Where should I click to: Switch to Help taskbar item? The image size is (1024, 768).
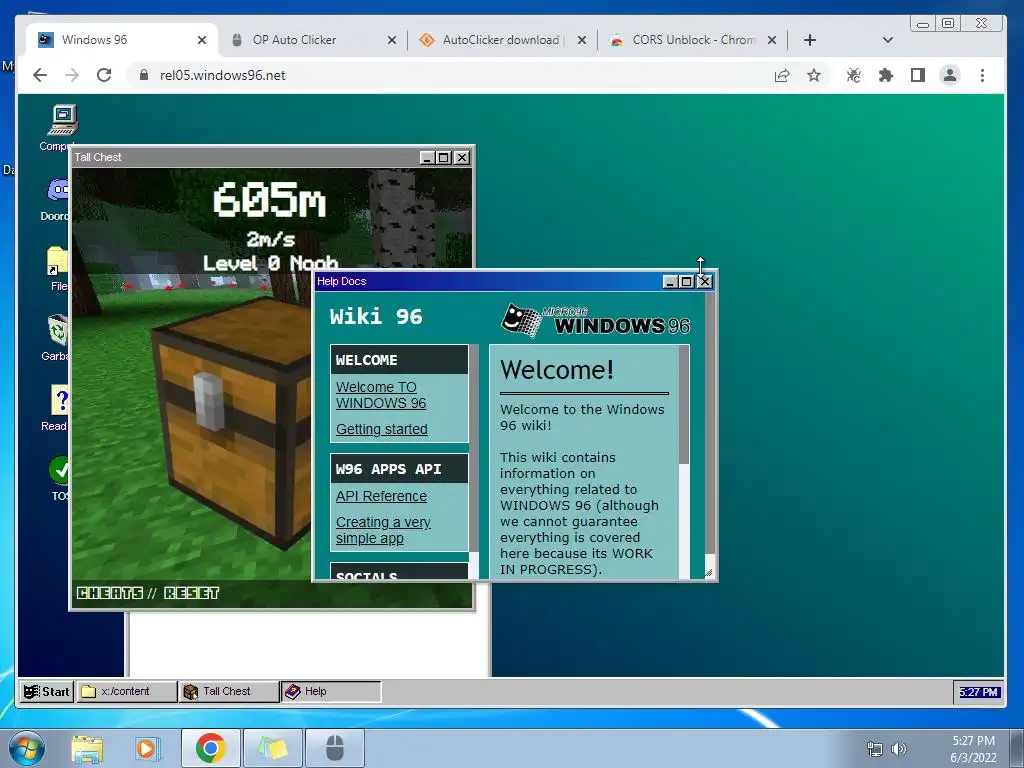(x=331, y=692)
